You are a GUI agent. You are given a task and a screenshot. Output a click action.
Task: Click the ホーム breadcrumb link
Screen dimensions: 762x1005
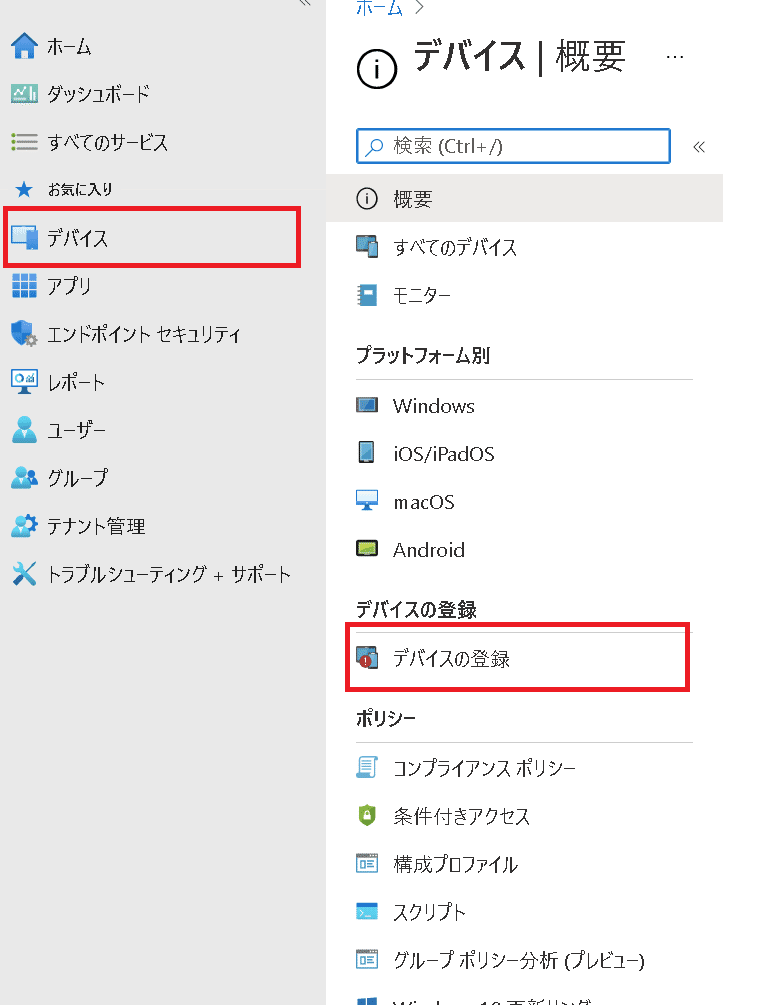pos(379,8)
